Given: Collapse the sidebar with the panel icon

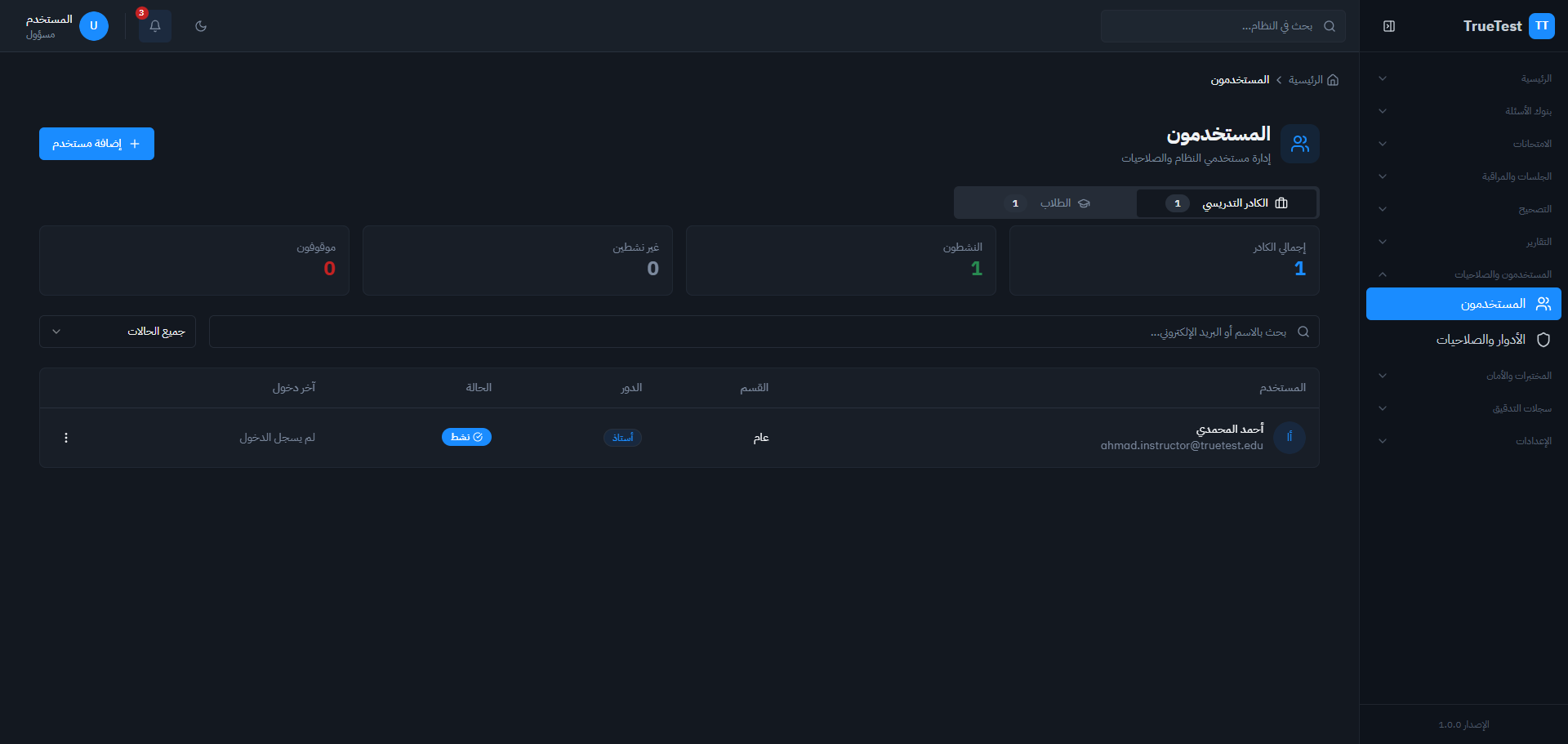Looking at the screenshot, I should coord(1388,26).
